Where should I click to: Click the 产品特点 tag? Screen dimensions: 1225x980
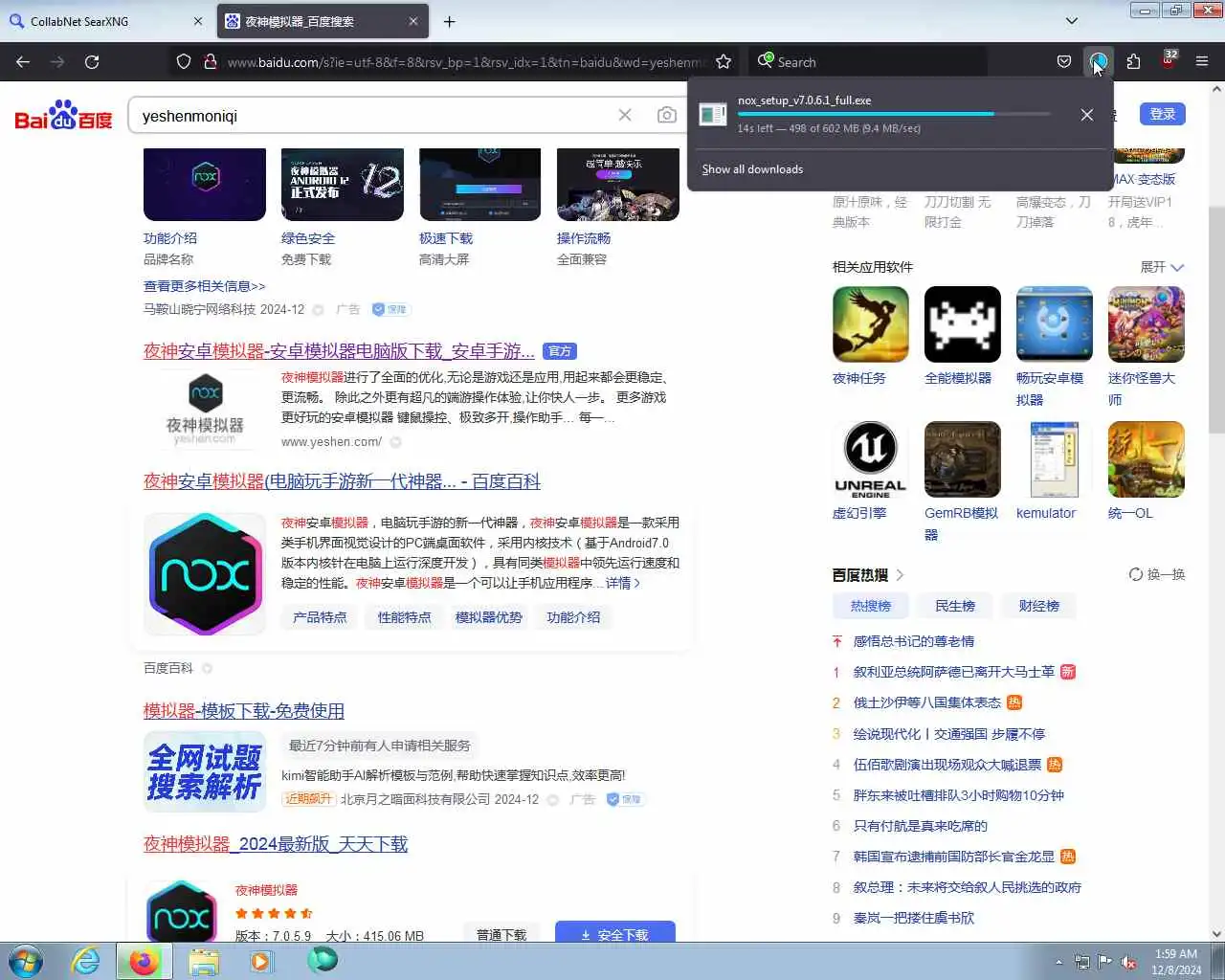(x=320, y=617)
